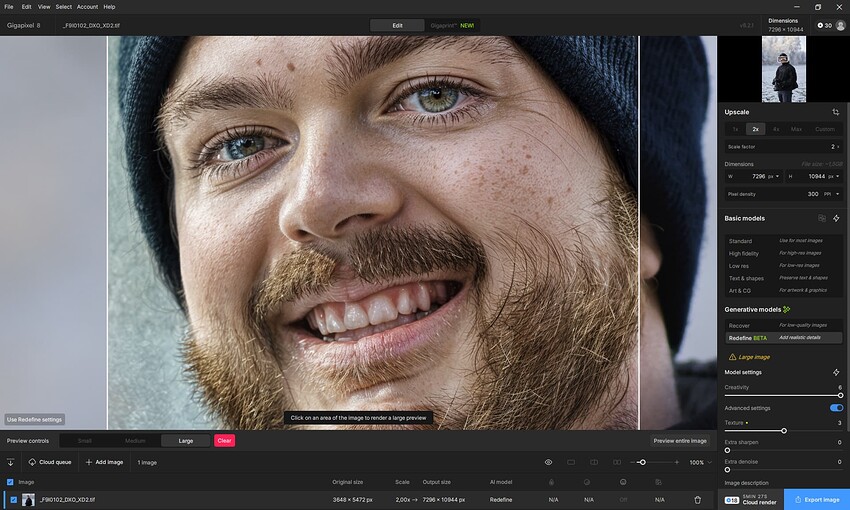The image size is (850, 510).
Task: Turn off the Advanced settings switch
Action: 836,408
